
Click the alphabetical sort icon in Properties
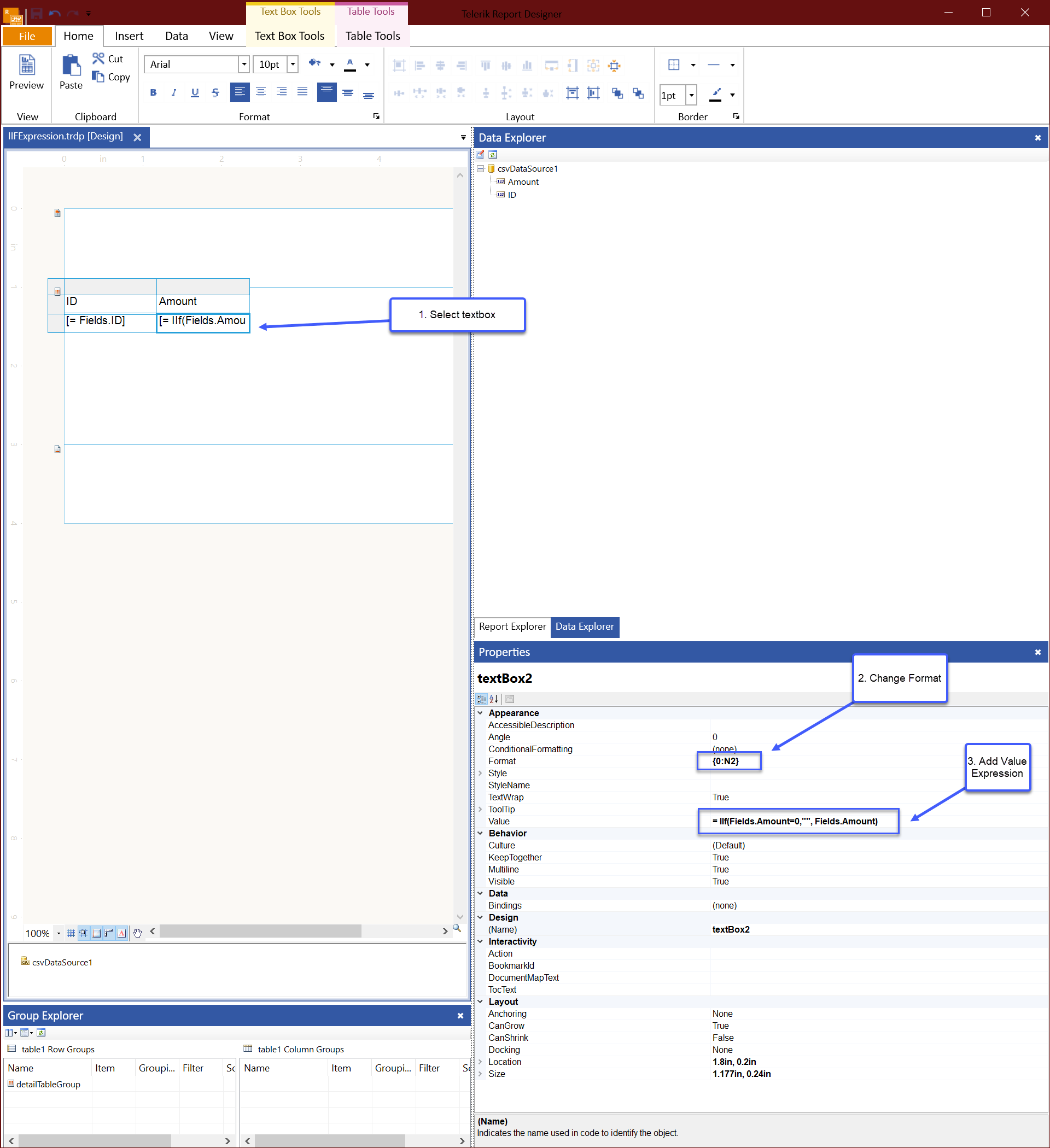(493, 699)
